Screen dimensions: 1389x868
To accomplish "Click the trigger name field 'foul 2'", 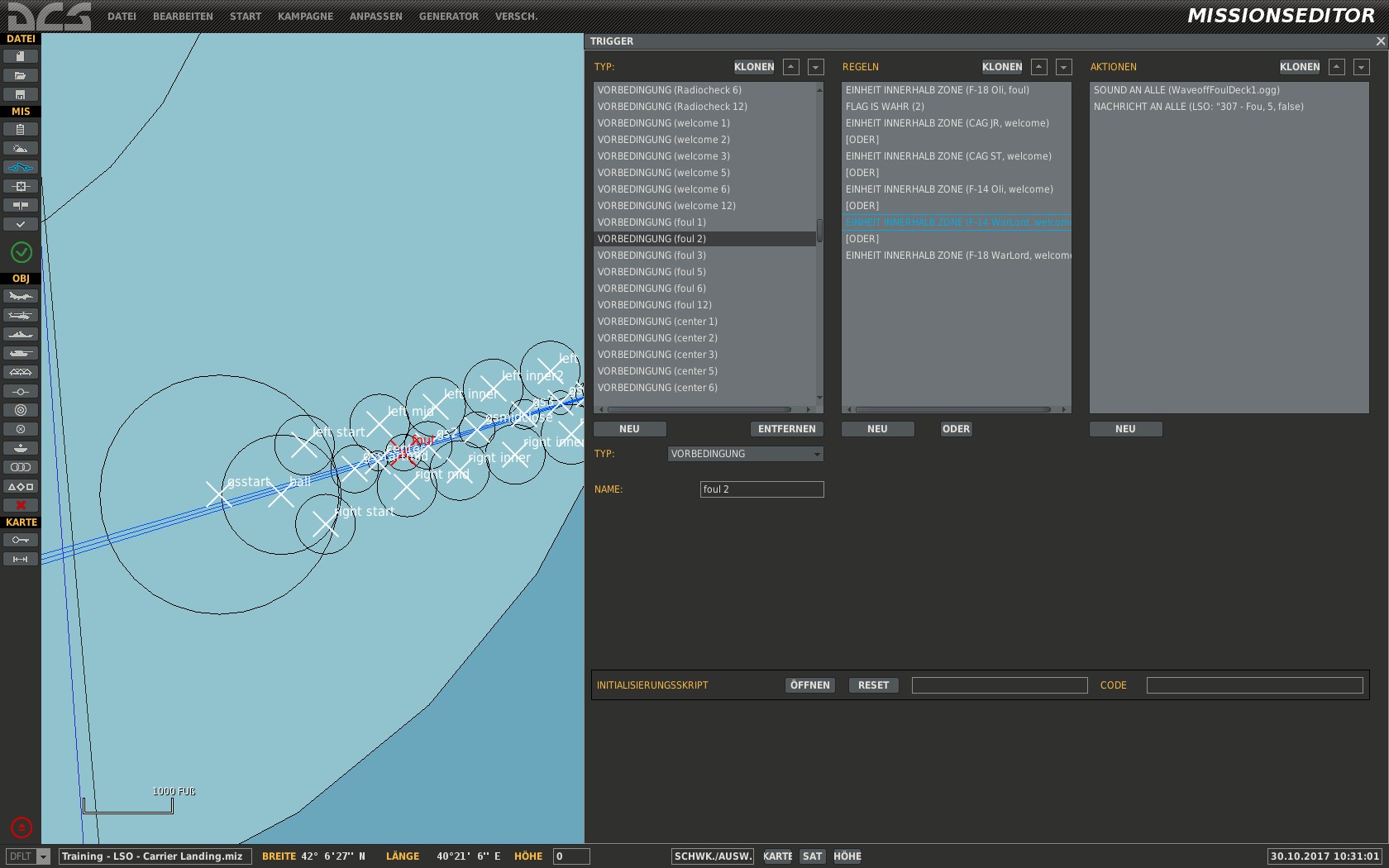I will 761,489.
